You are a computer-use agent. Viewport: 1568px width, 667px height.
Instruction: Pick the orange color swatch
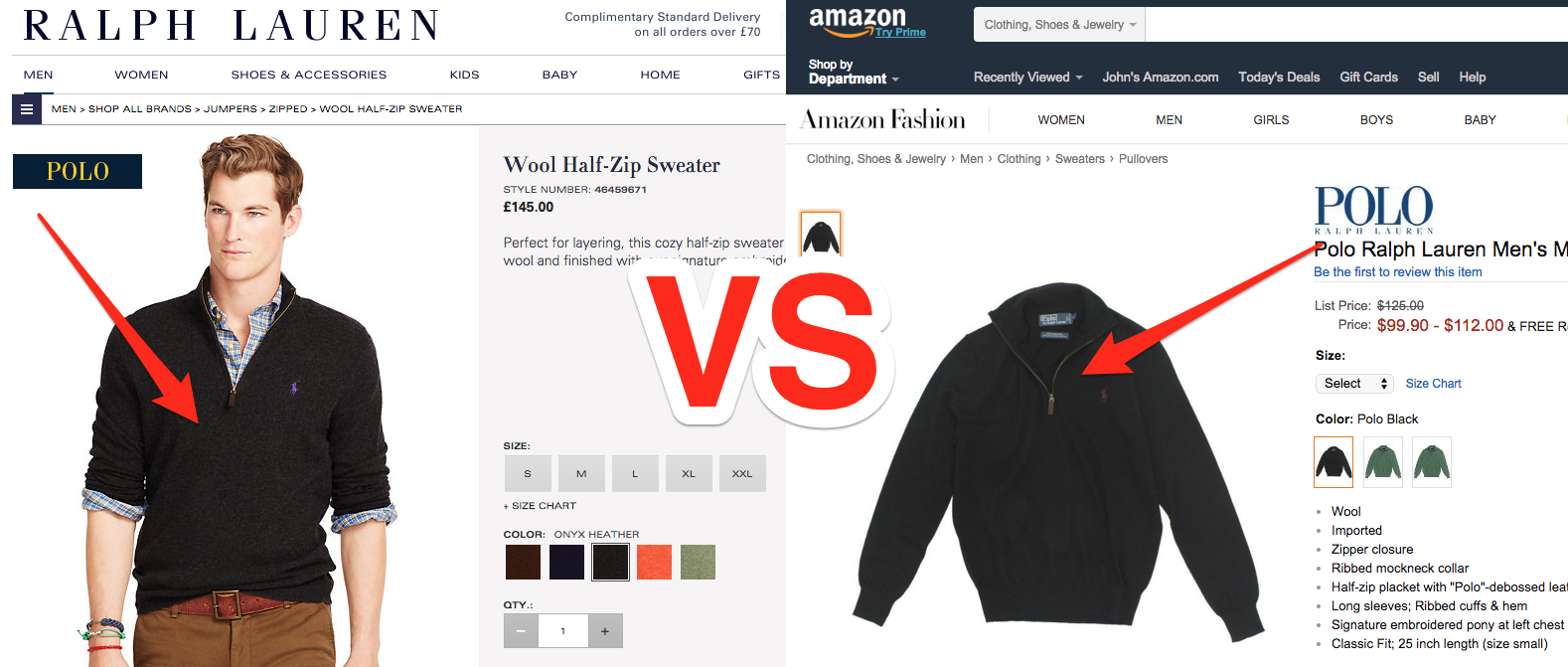(654, 563)
